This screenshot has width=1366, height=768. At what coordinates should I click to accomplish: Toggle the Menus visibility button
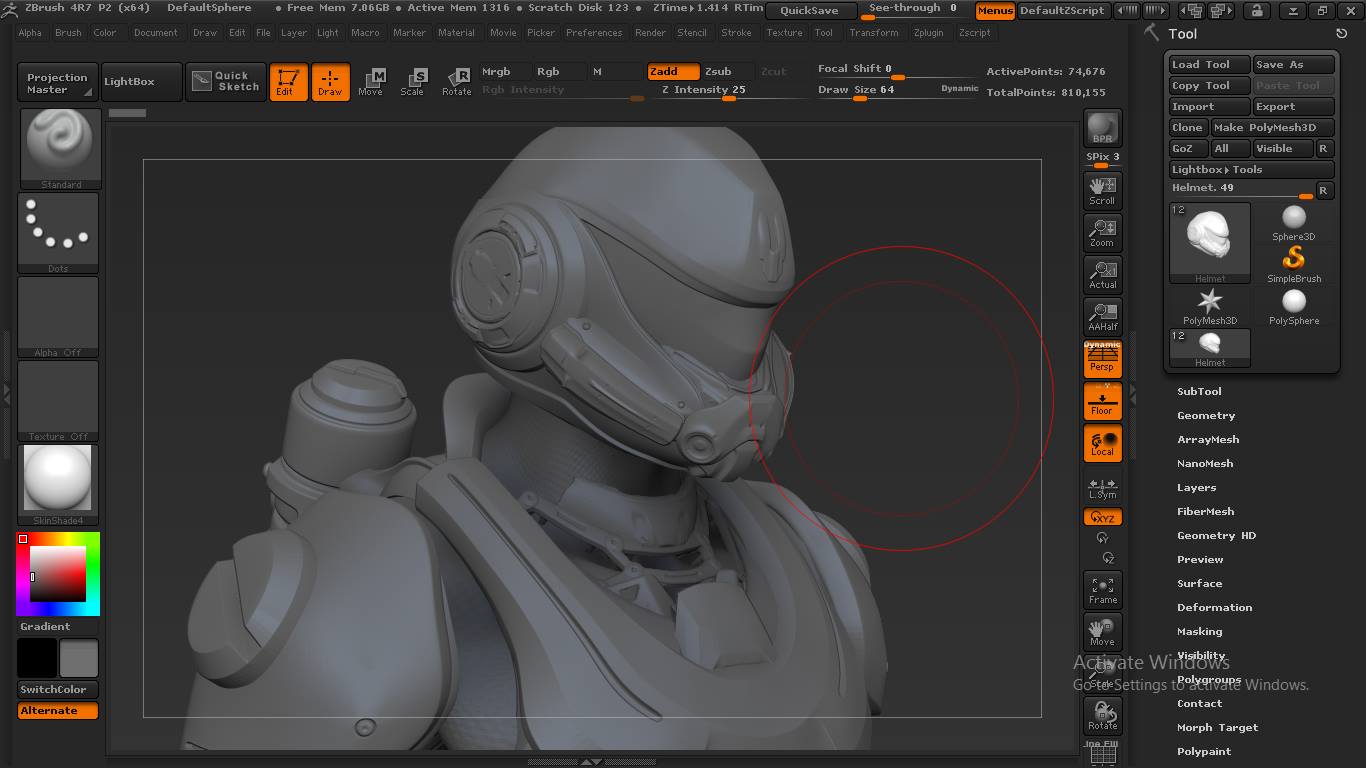(995, 11)
